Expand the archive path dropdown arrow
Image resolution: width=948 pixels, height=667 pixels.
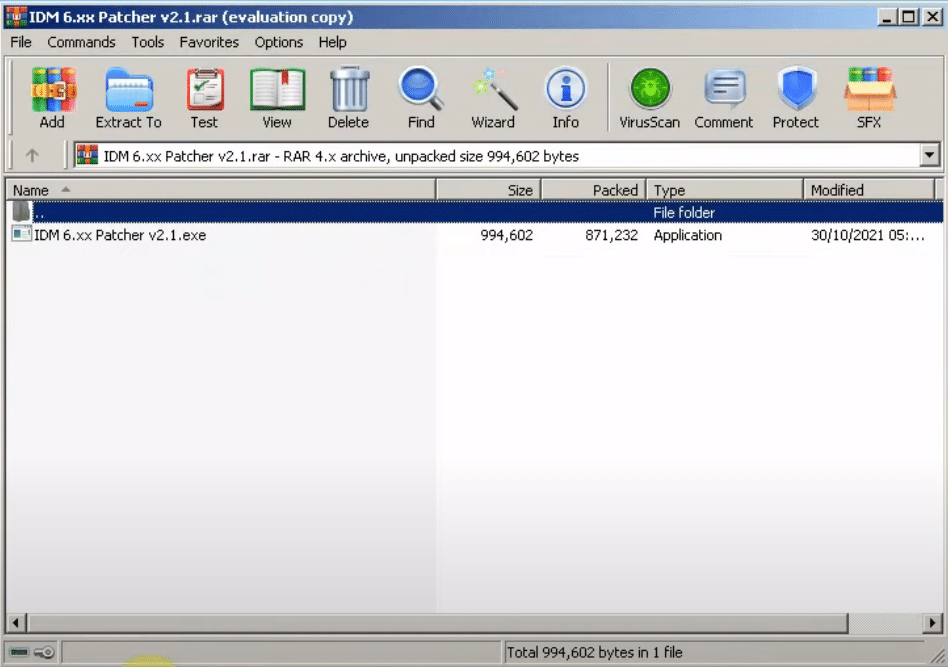930,155
